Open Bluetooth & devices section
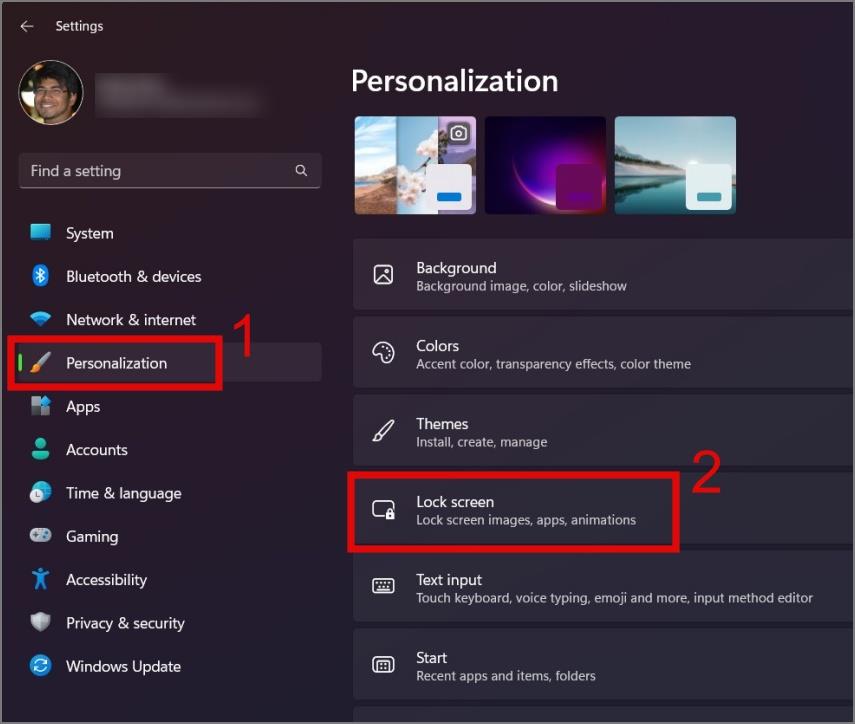The height and width of the screenshot is (724, 855). 134,276
